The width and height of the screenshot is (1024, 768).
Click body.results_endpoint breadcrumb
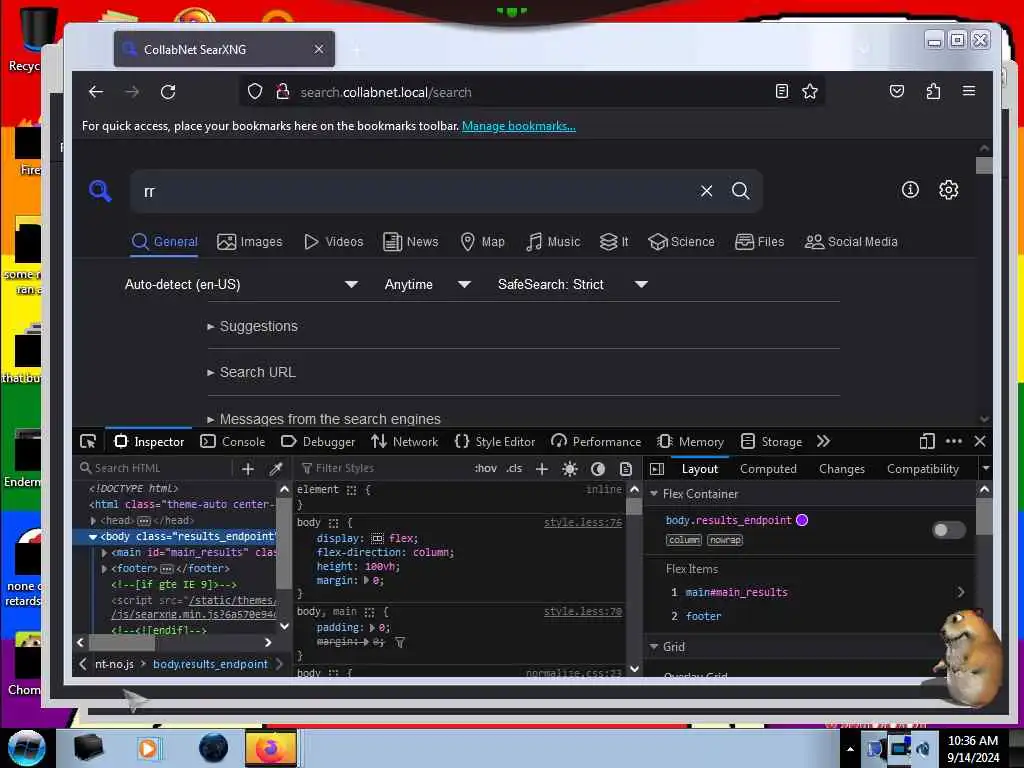pos(210,664)
